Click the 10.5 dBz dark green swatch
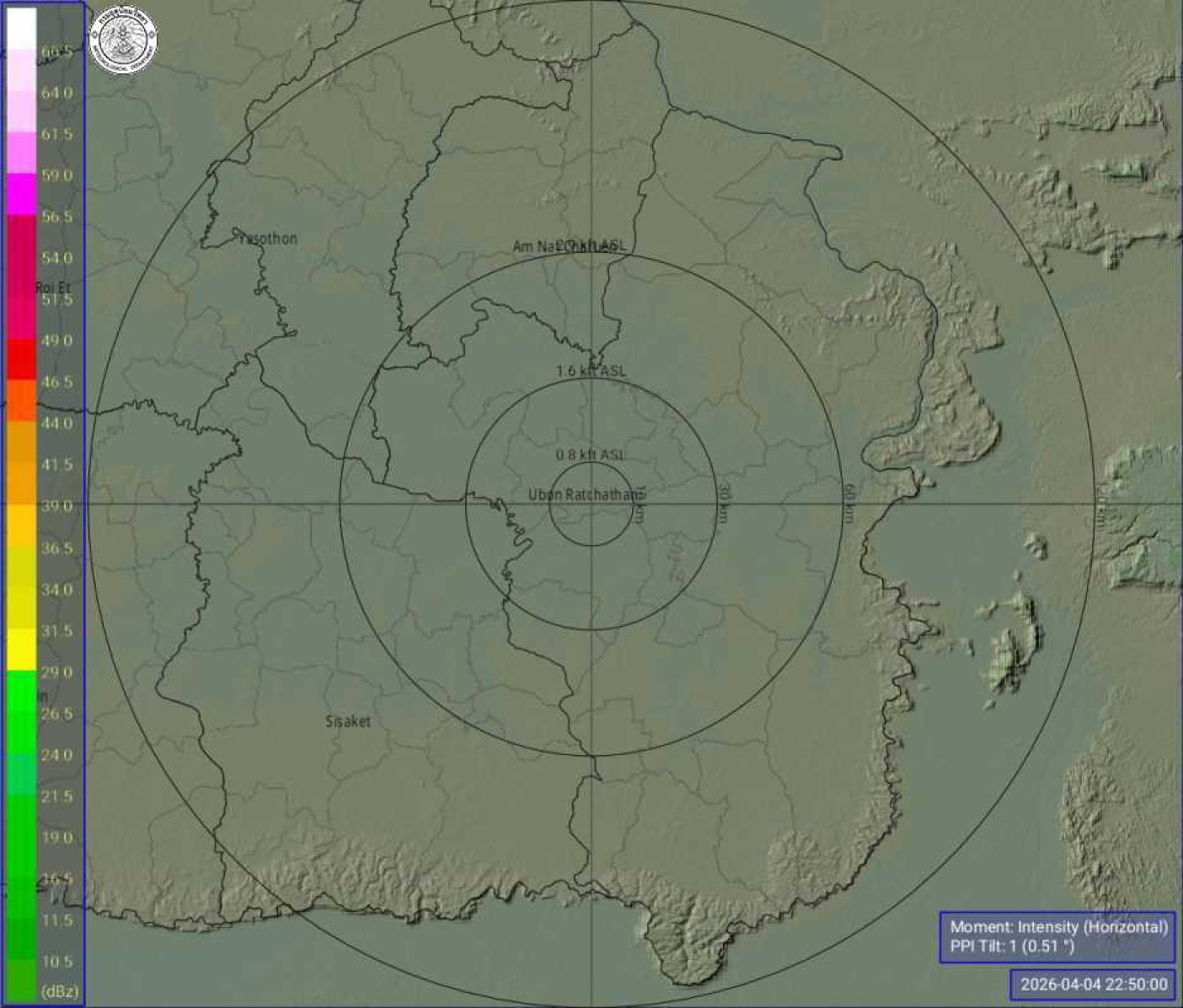Viewport: 1183px width, 1008px height. [x=21, y=969]
